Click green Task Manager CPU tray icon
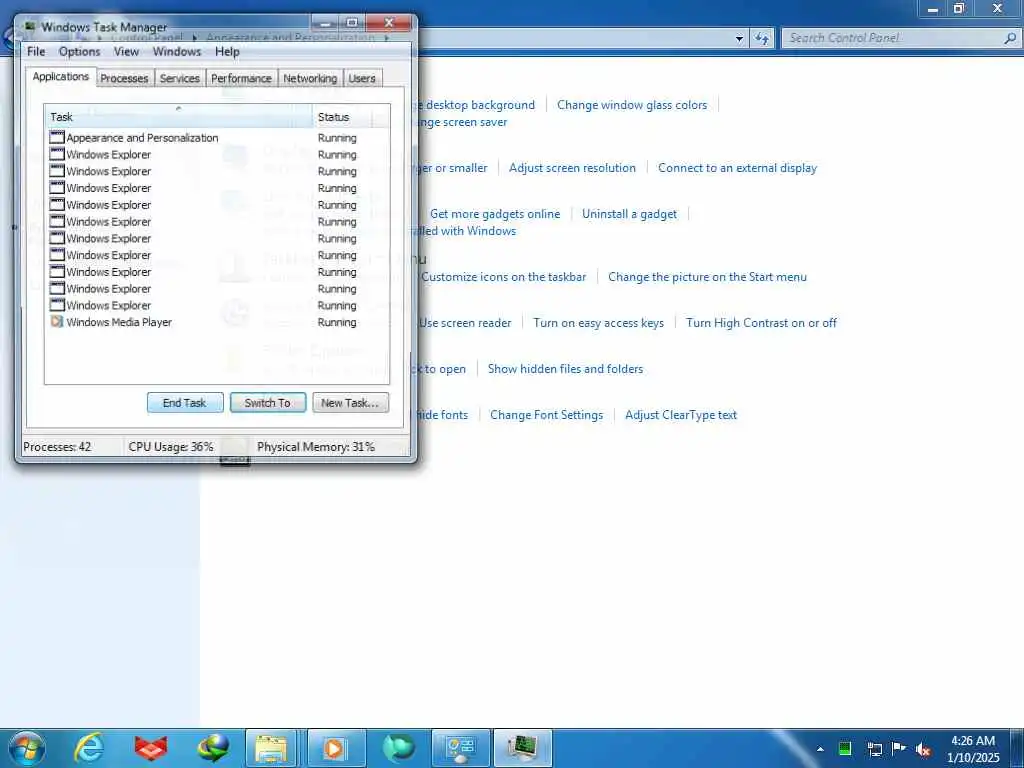This screenshot has width=1024, height=768. point(844,748)
